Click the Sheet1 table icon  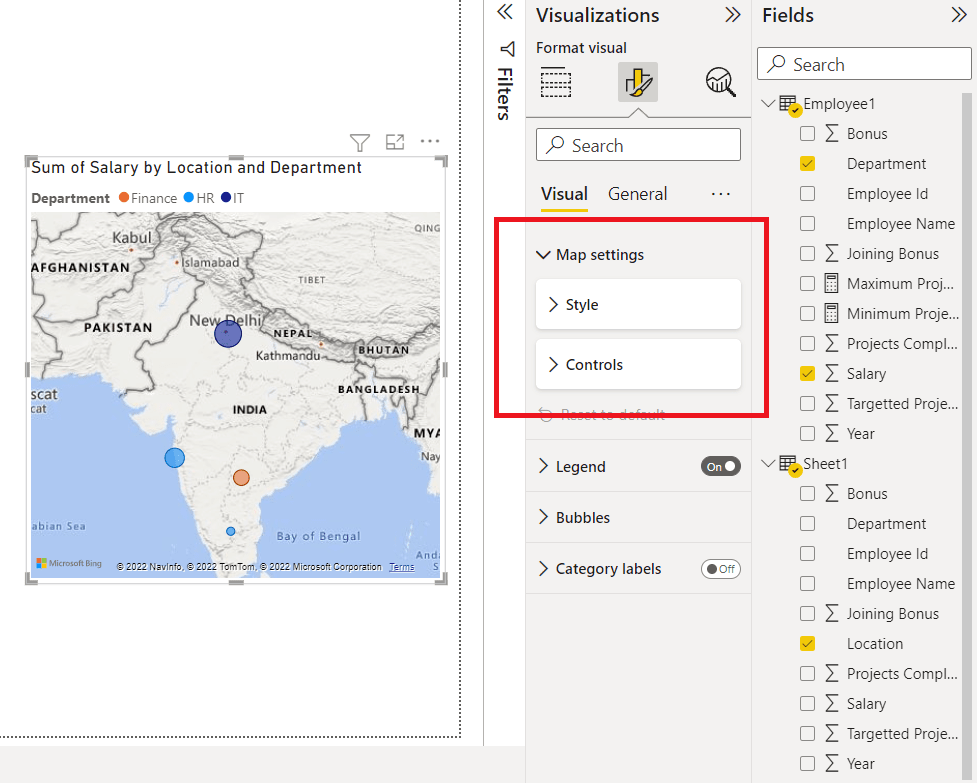point(789,465)
